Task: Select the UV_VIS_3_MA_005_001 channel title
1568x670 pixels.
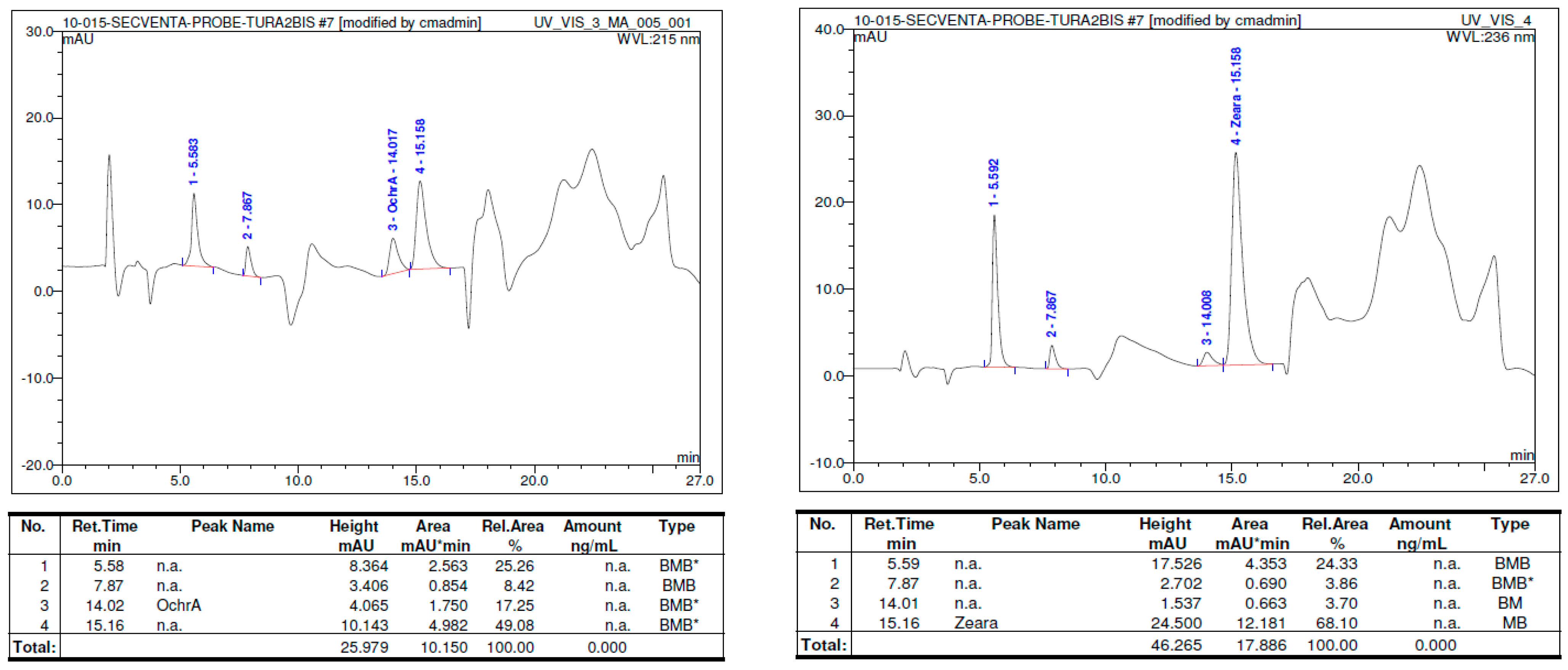Action: click(612, 23)
